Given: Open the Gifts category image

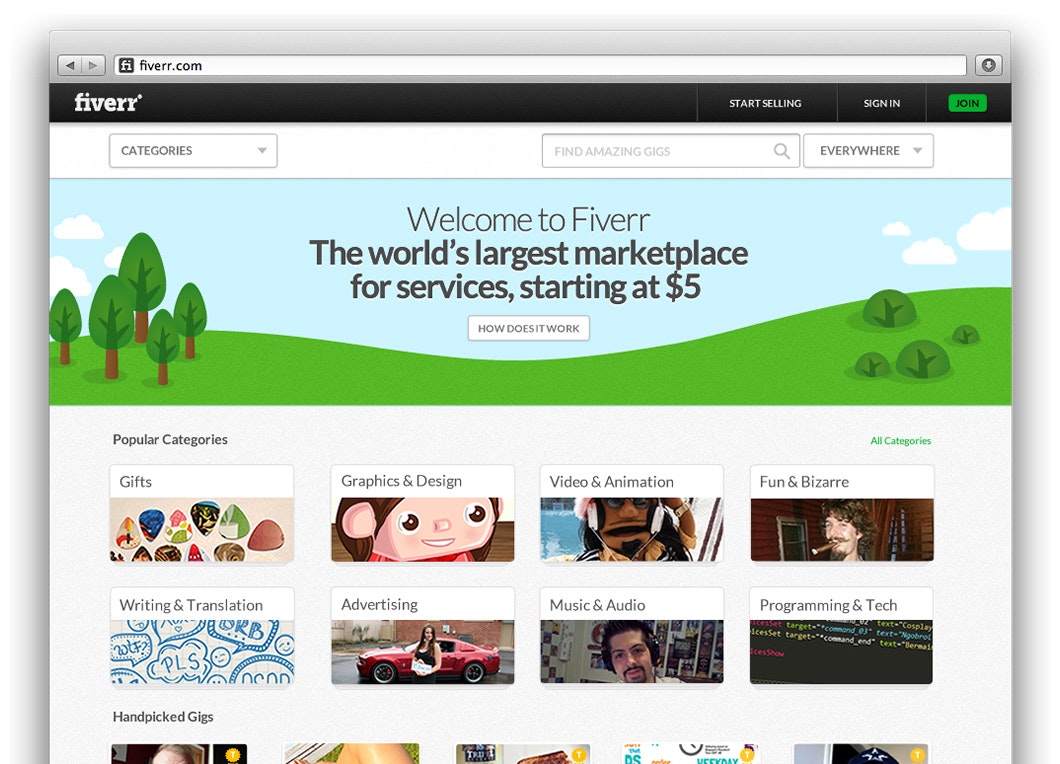Looking at the screenshot, I should tap(201, 528).
